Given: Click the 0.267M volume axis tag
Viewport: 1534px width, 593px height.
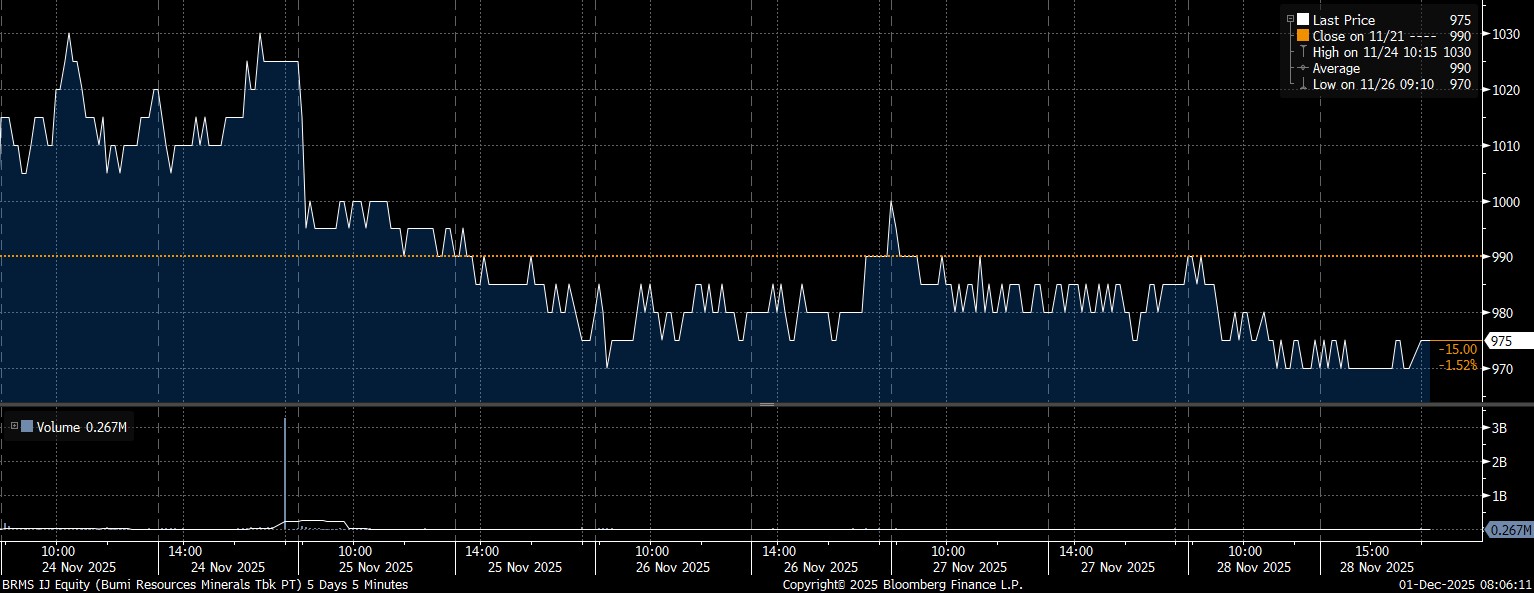Looking at the screenshot, I should (x=1508, y=530).
